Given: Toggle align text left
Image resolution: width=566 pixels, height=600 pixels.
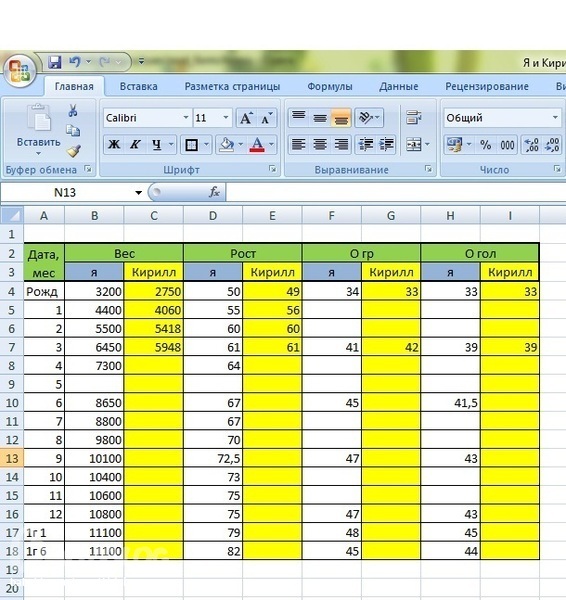Looking at the screenshot, I should point(298,145).
